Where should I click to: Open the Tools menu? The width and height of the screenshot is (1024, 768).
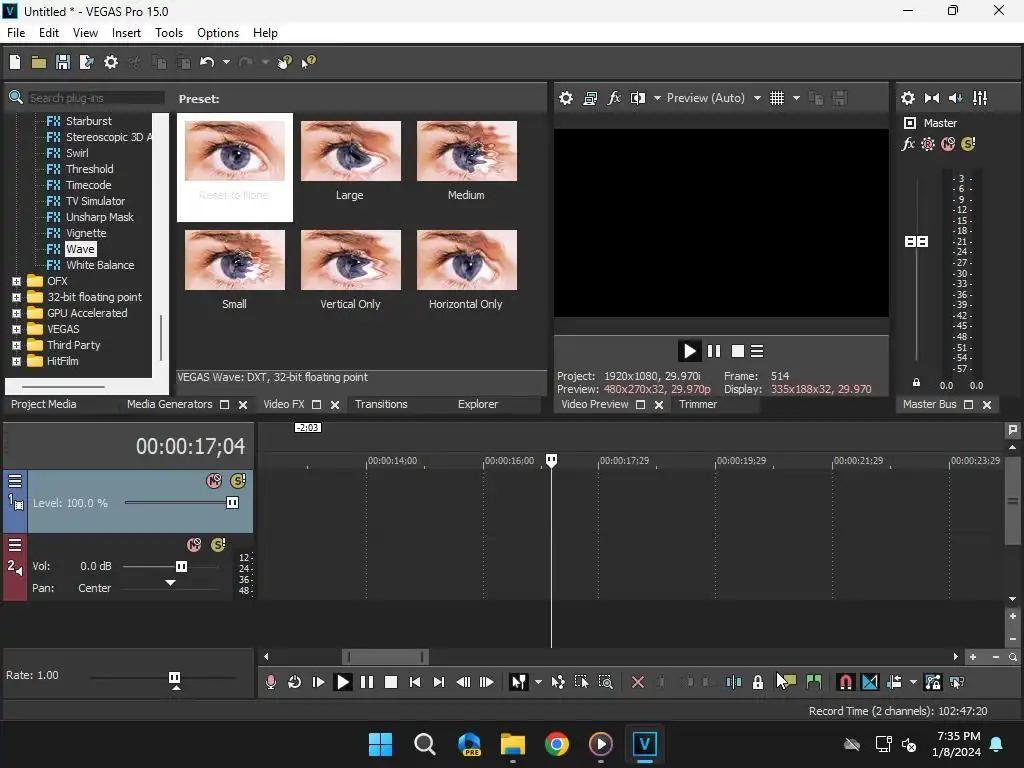point(168,33)
